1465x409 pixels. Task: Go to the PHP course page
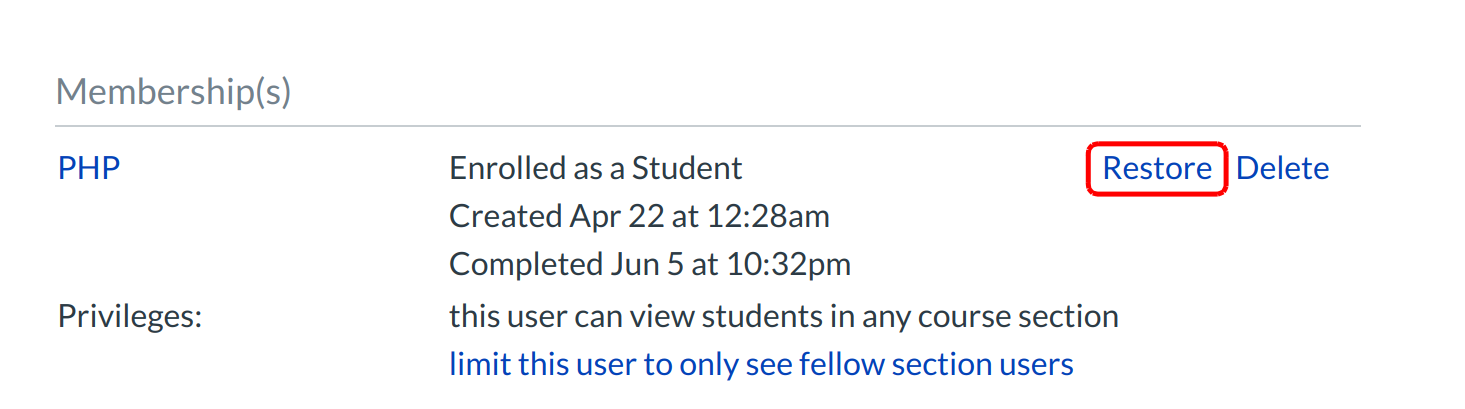pyautogui.click(x=89, y=168)
